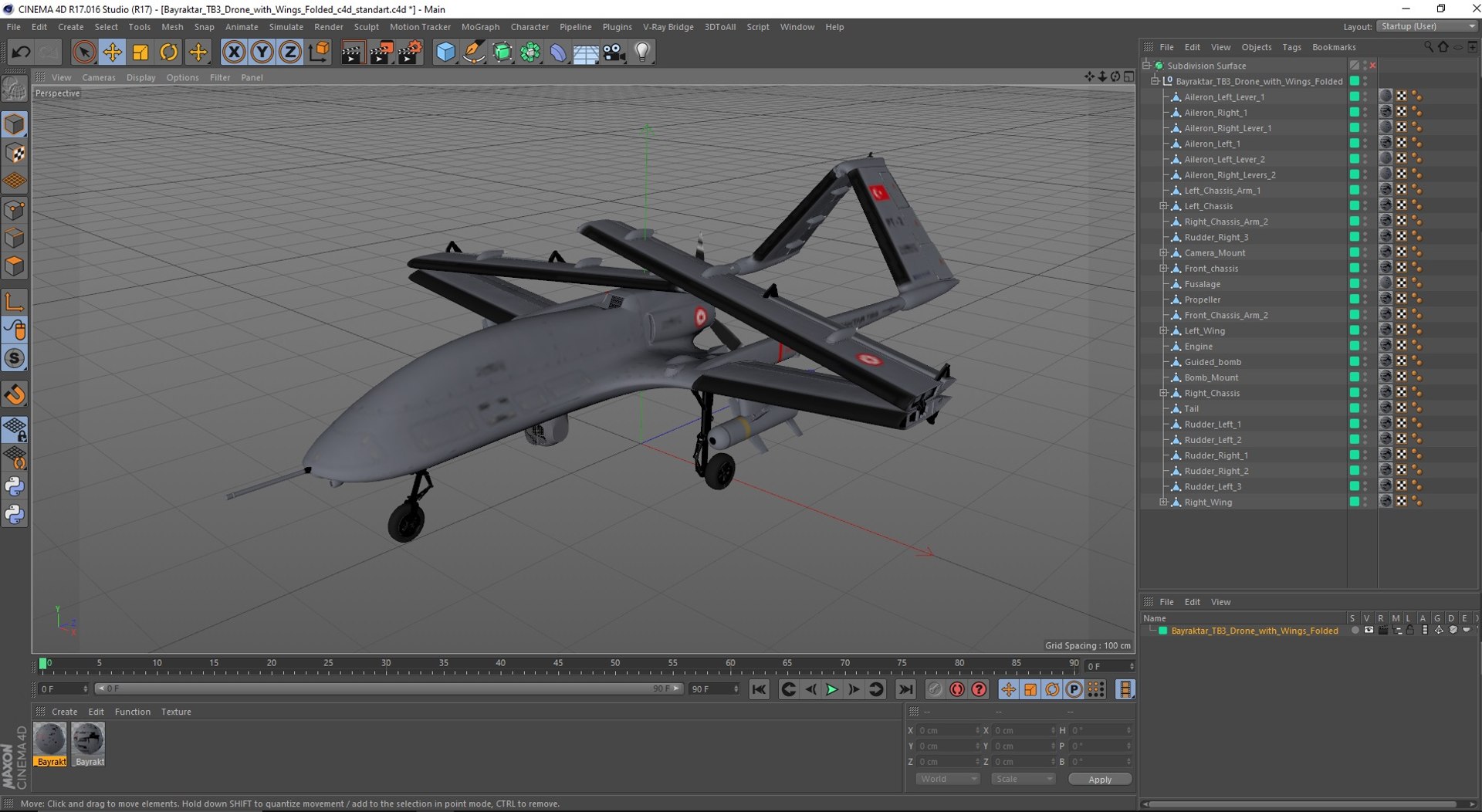Collapse the Subdivision Surface object
The width and height of the screenshot is (1482, 812).
coord(1146,66)
